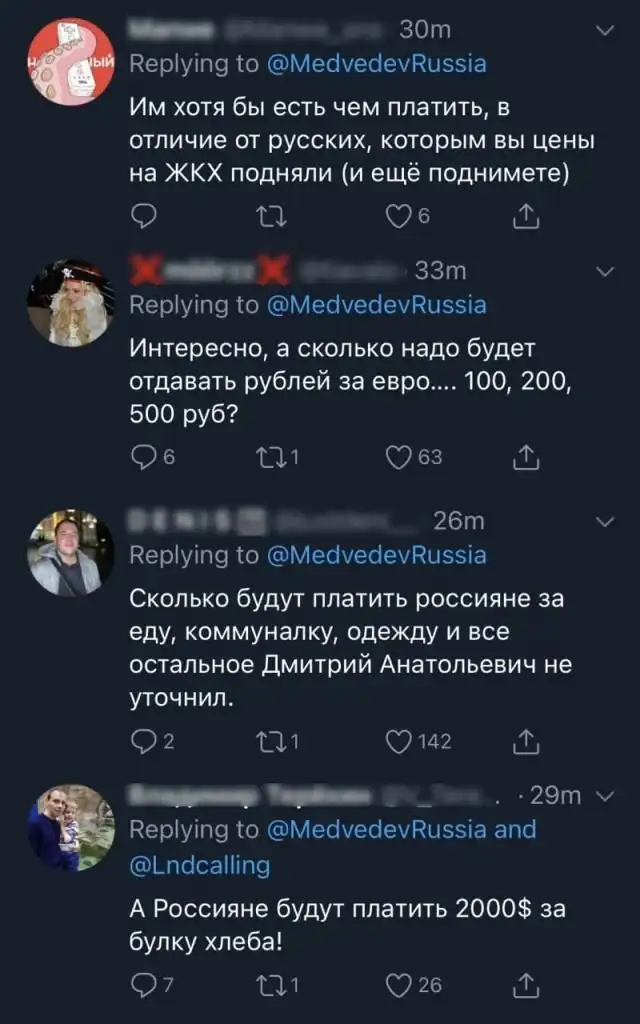Reply to the euro exchange rate tweet

coord(144,457)
